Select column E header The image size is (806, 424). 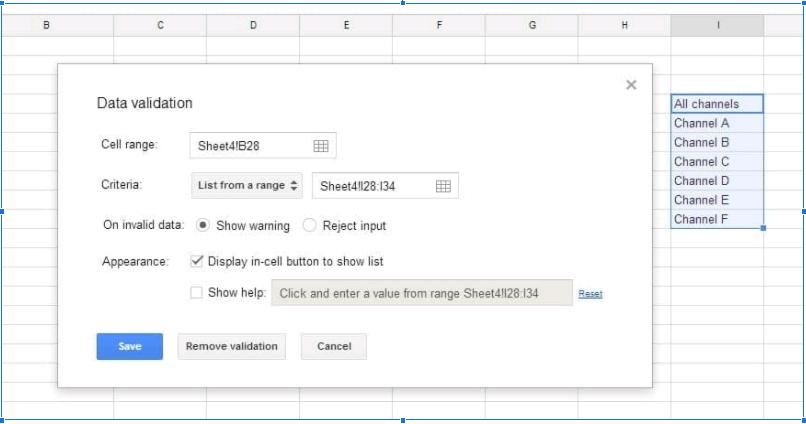pos(346,25)
